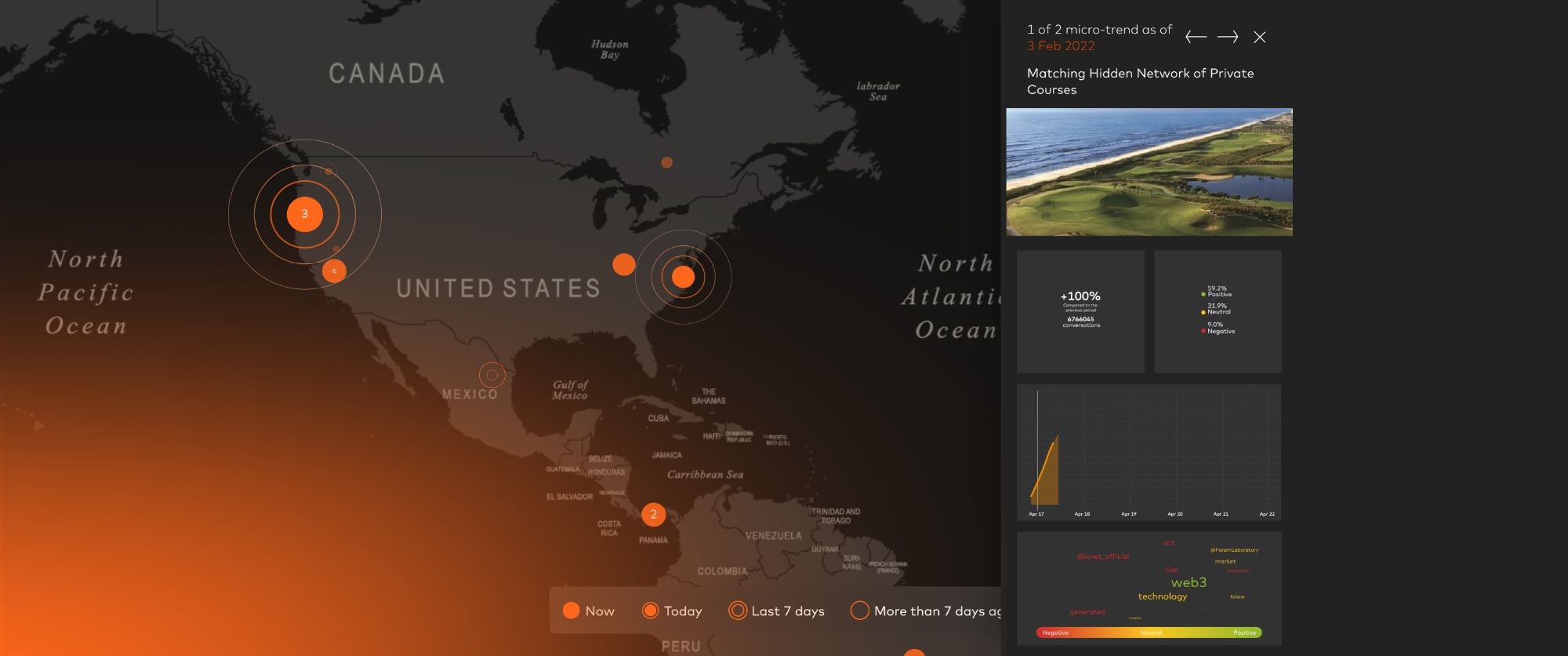
Task: Go to the previous micro-trend with left arrow
Action: [1195, 37]
